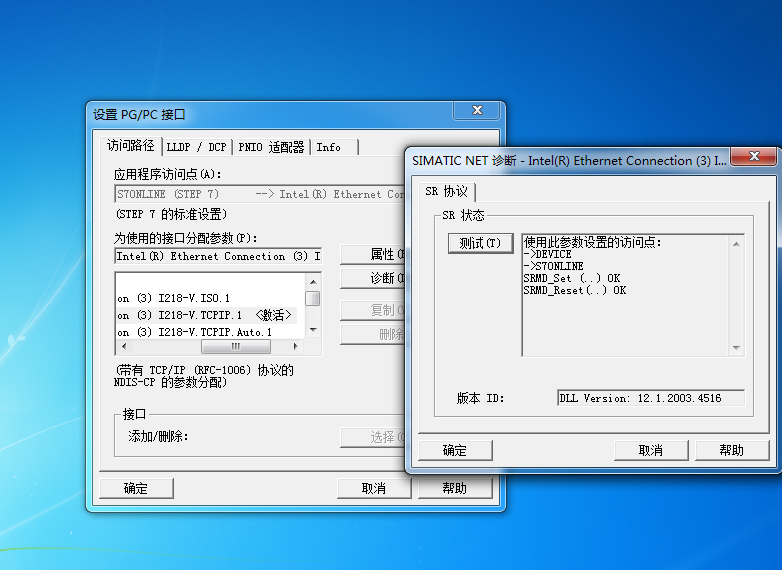Click the S7ONLINE access point field
The height and width of the screenshot is (570, 782).
[259, 194]
